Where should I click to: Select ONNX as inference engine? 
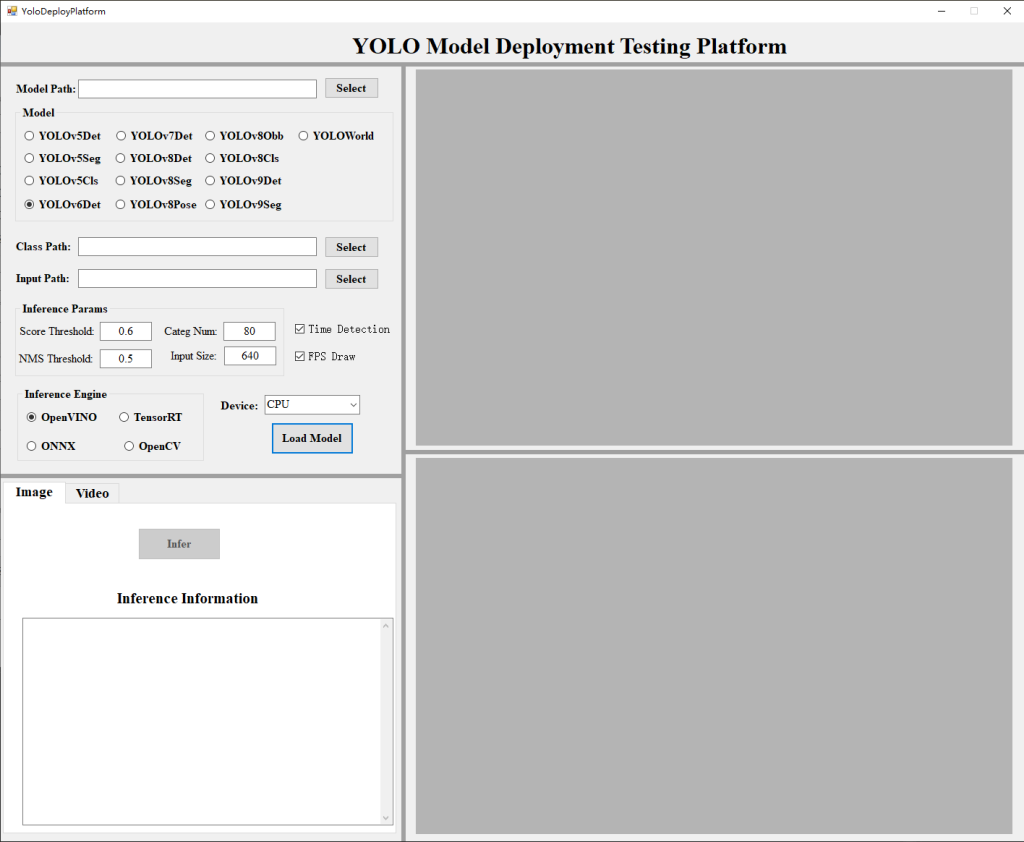(x=29, y=446)
